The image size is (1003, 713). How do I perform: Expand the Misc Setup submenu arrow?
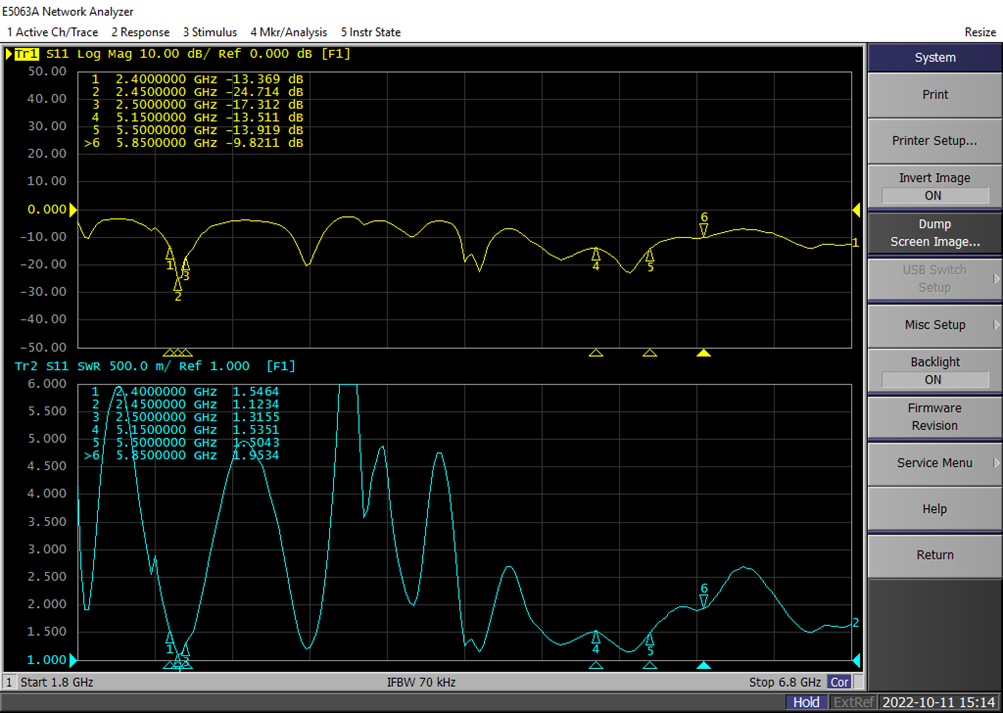coord(996,325)
